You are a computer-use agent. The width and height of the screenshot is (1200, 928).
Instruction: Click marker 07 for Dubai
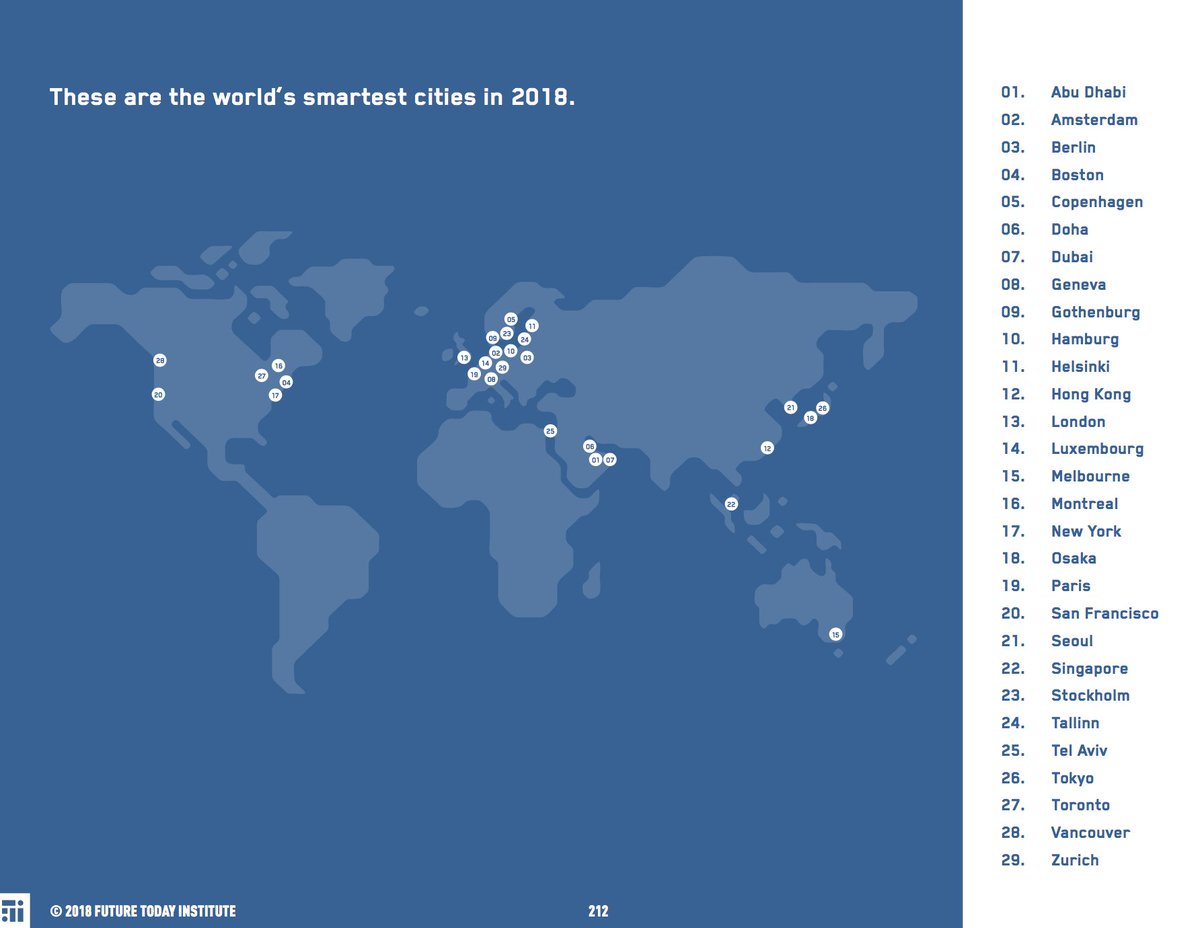[610, 459]
